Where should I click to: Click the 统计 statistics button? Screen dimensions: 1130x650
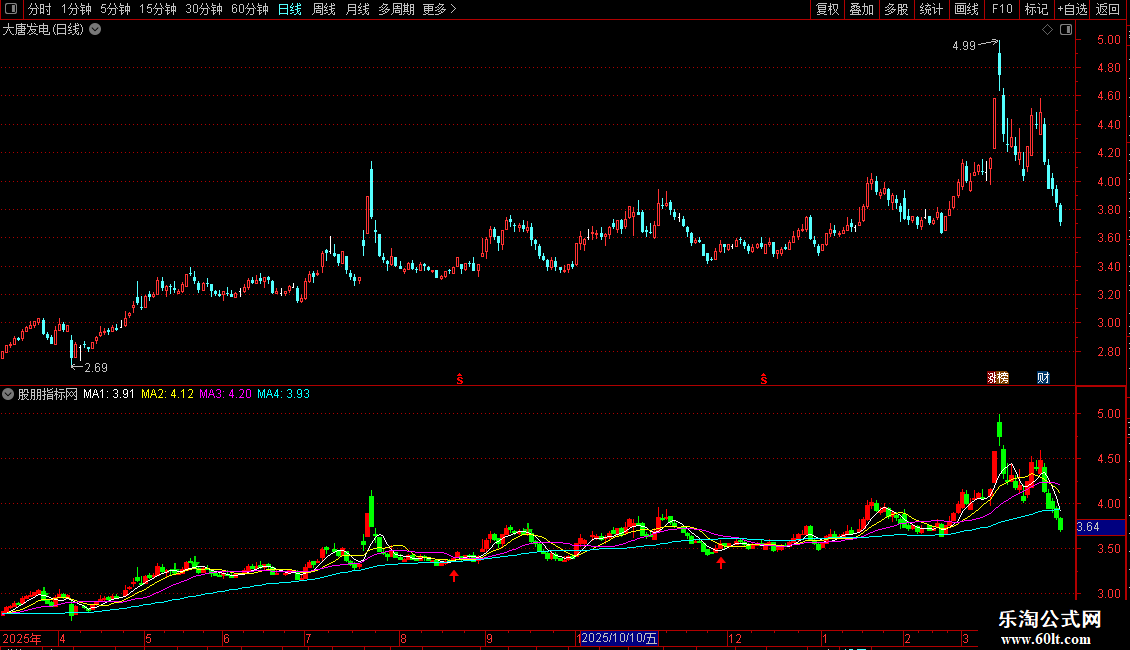(x=931, y=9)
